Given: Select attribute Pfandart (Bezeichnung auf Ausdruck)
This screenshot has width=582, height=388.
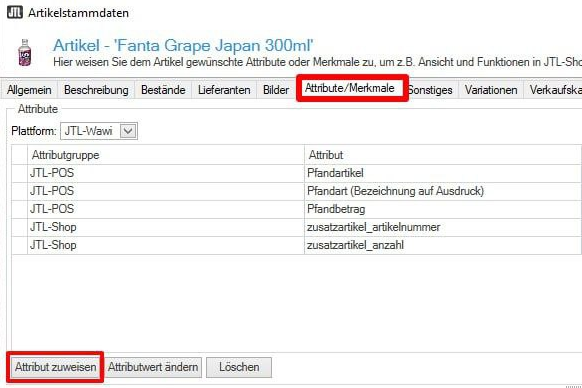Looking at the screenshot, I should coord(443,191).
